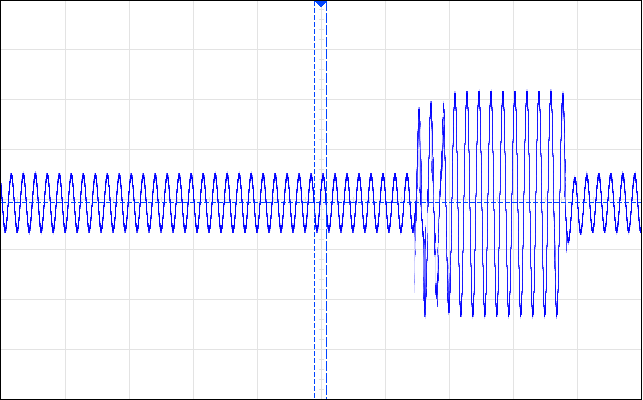This screenshot has height=400, width=643.
Task: Click the empty grid area above the small waveform
Action: pos(164,103)
